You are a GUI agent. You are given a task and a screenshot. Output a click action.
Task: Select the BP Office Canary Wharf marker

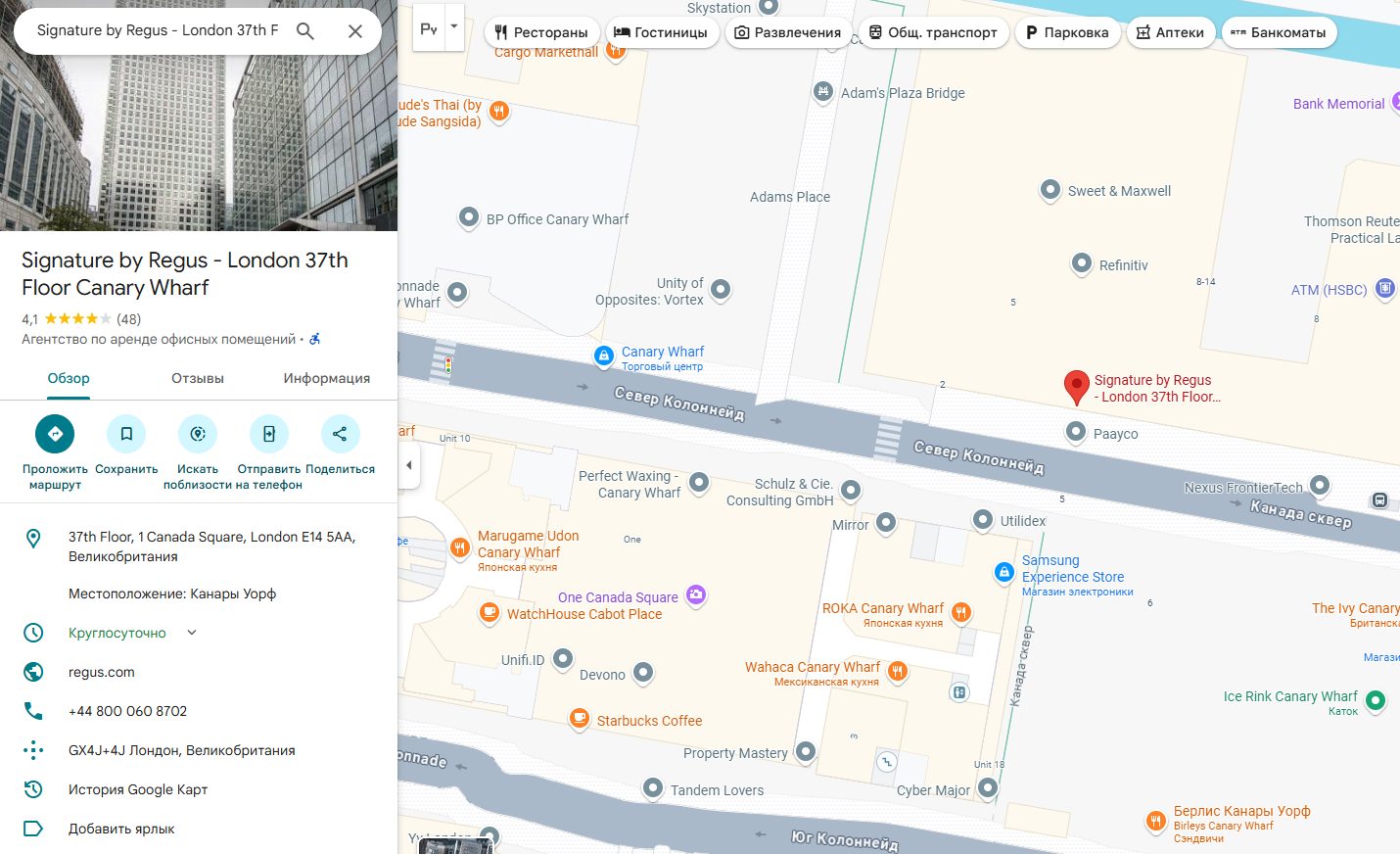[x=469, y=217]
